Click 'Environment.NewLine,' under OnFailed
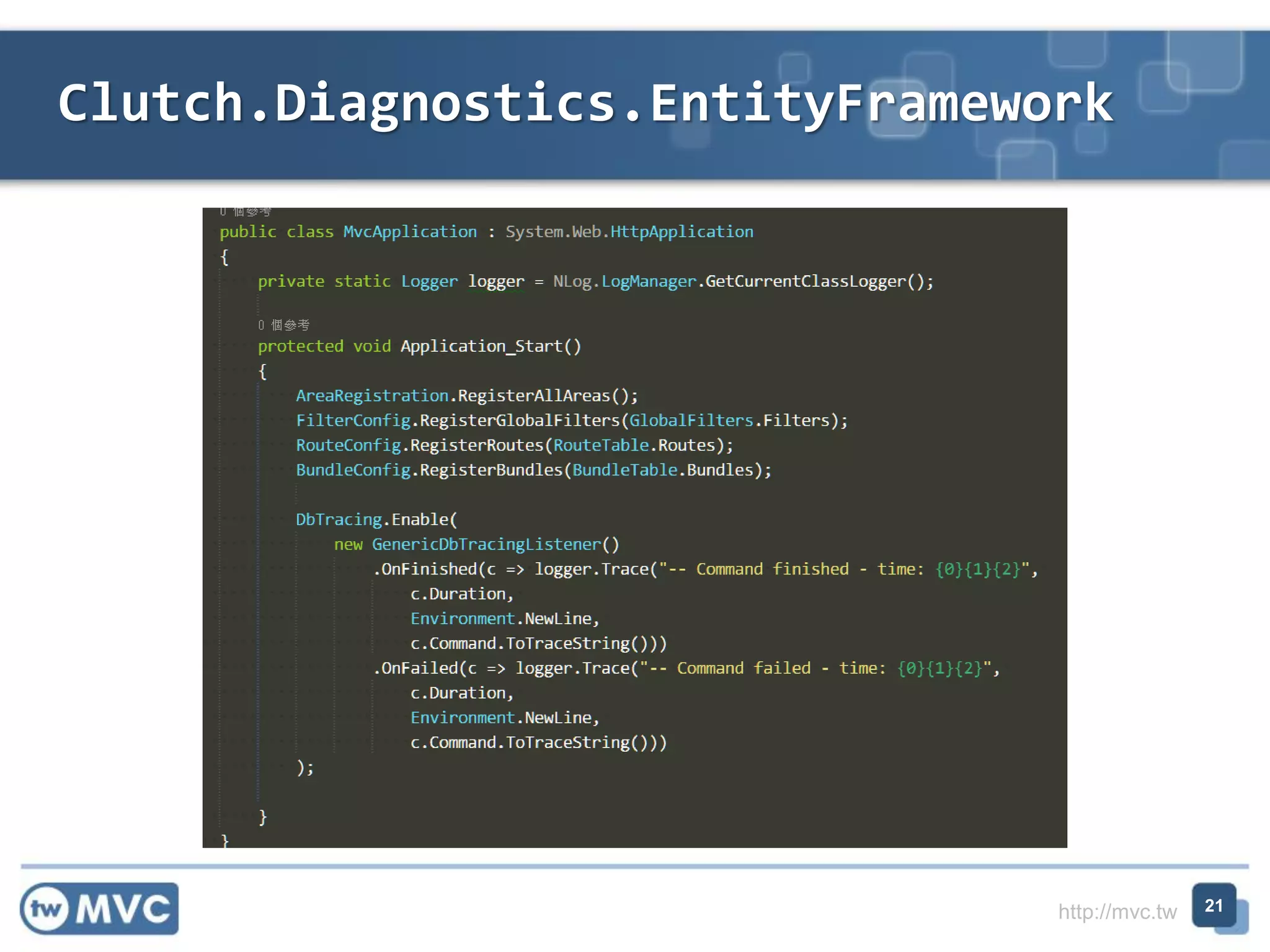Screen dimensions: 1270x952 coord(505,718)
